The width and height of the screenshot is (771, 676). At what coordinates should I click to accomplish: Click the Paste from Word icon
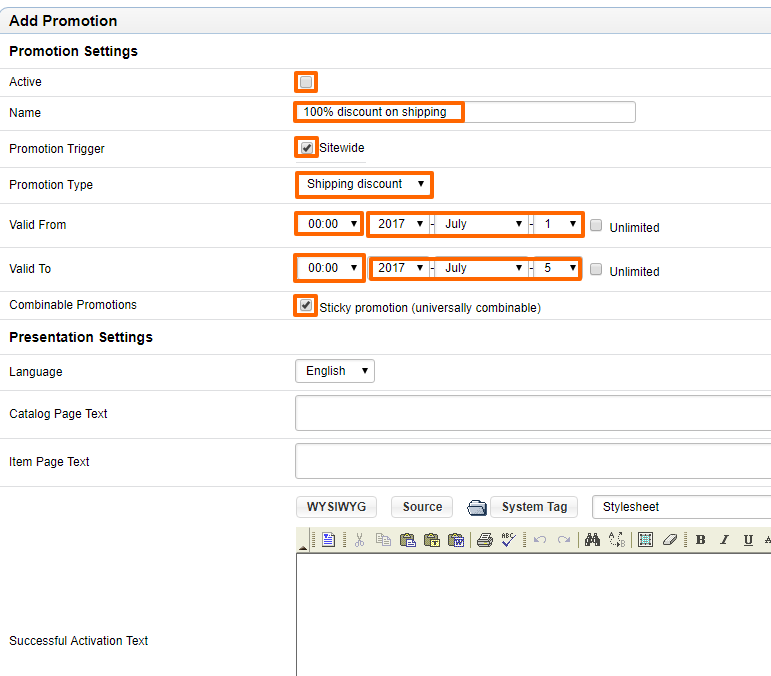point(456,540)
